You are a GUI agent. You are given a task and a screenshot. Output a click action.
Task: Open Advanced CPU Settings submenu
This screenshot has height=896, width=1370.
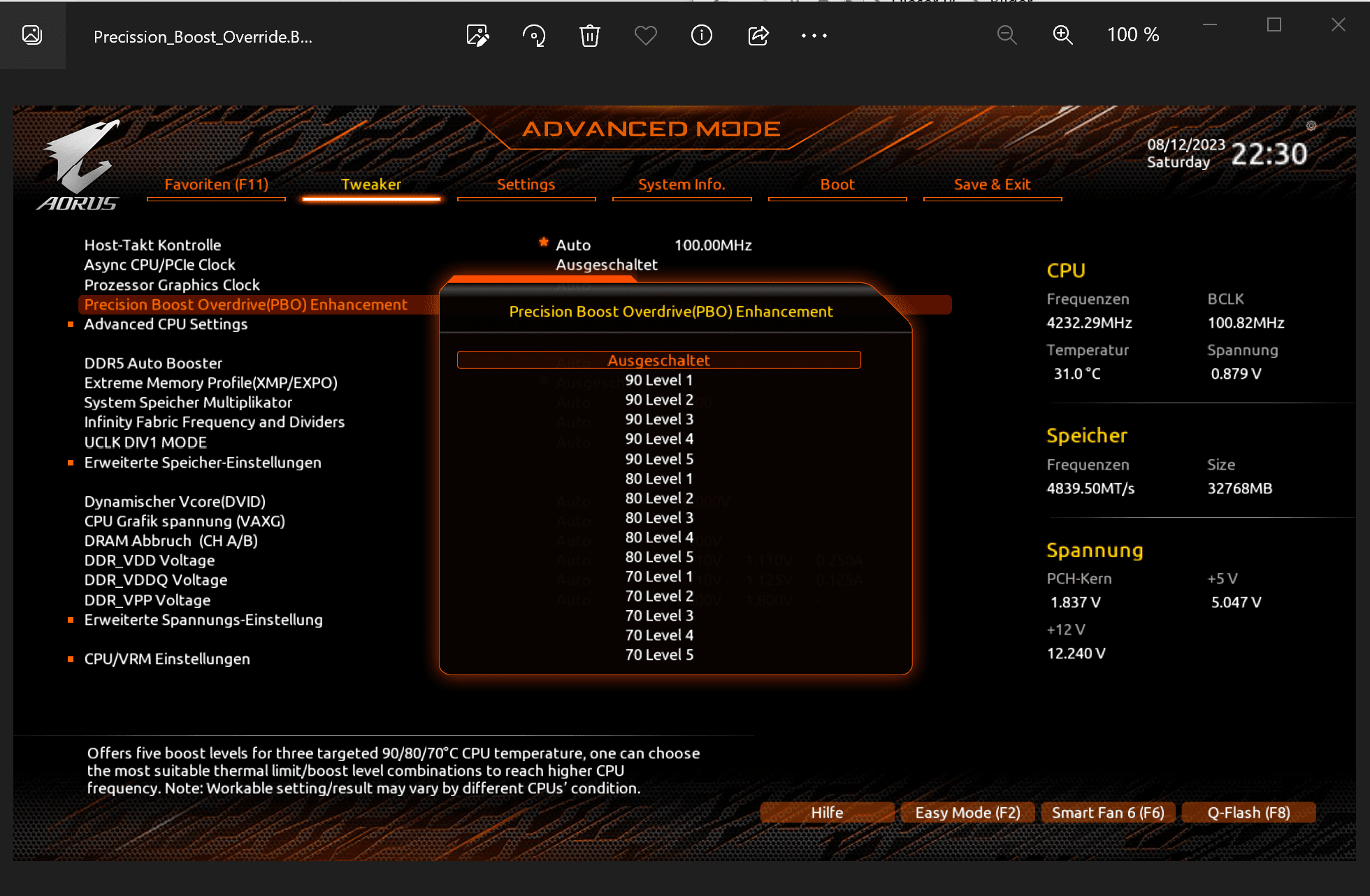click(166, 324)
